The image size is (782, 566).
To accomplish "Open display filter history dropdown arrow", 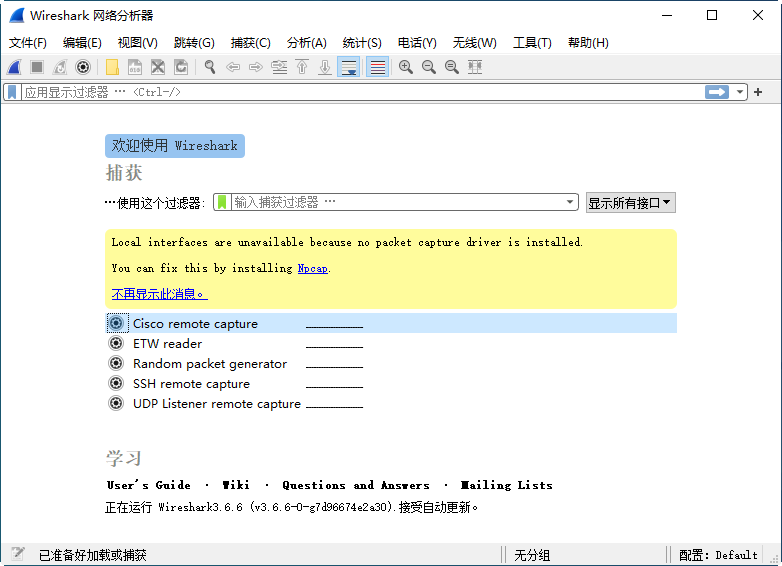I will pos(740,92).
